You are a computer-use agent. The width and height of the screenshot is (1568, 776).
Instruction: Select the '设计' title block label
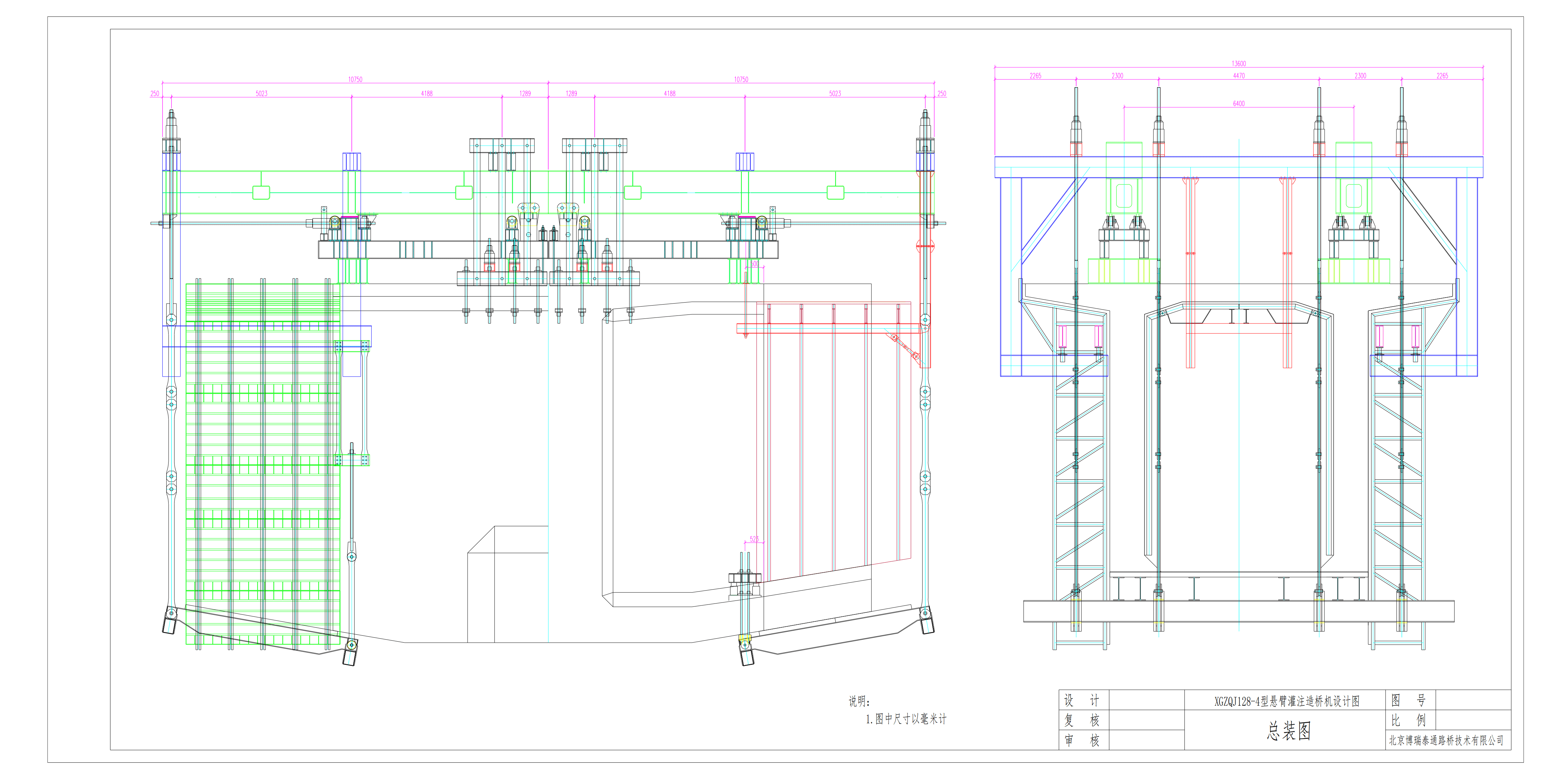coord(1082,700)
